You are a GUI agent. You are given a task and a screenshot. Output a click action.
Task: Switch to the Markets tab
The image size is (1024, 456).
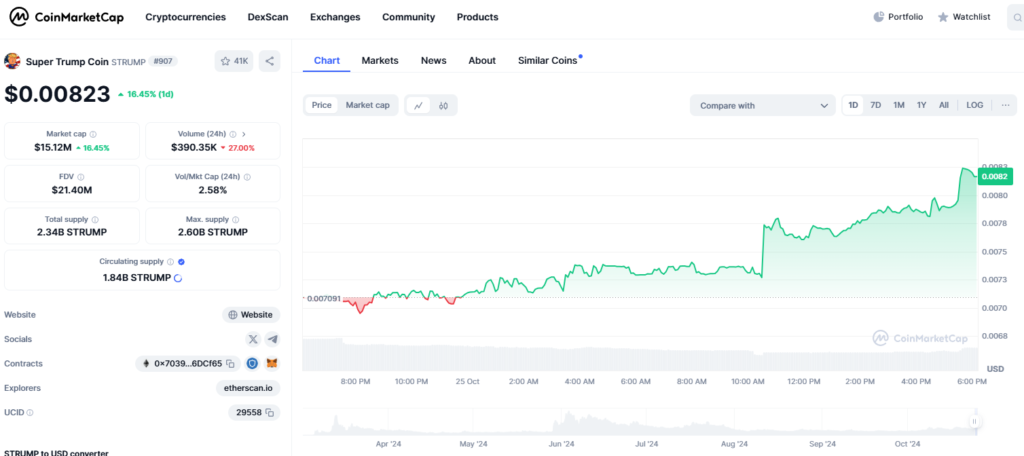[x=380, y=60]
